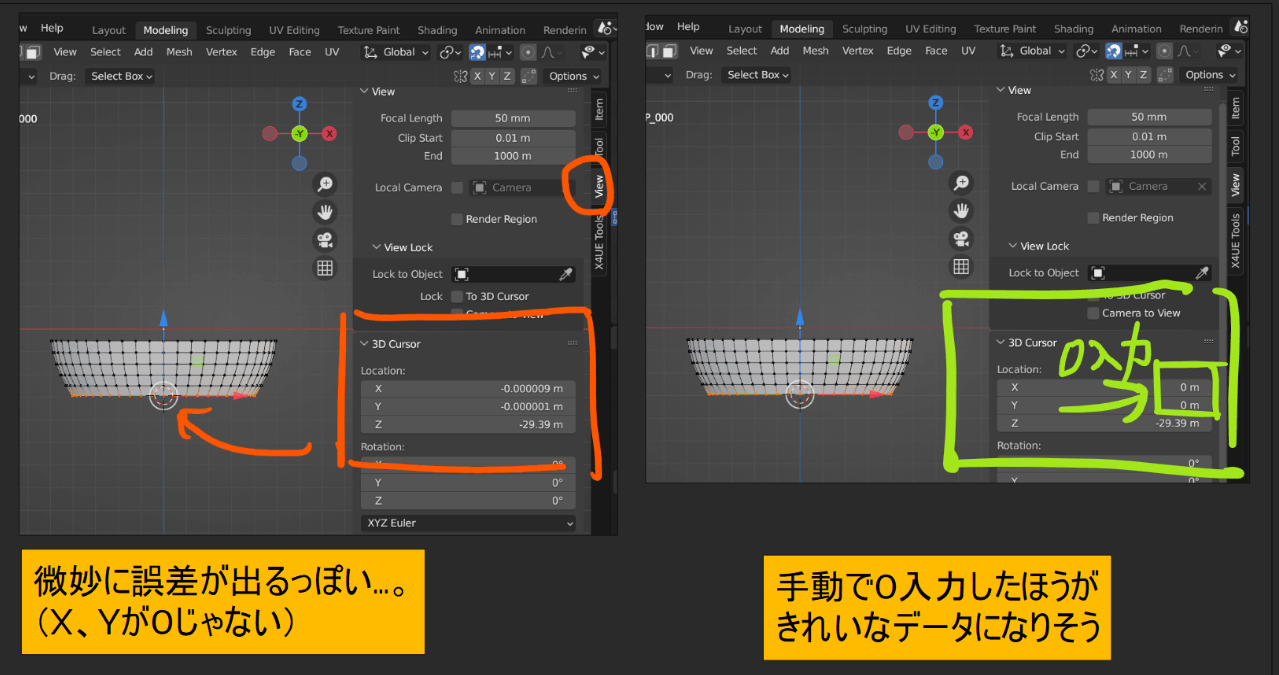Toggle X mirror axis button in left screenshot
1279x675 pixels.
478,76
